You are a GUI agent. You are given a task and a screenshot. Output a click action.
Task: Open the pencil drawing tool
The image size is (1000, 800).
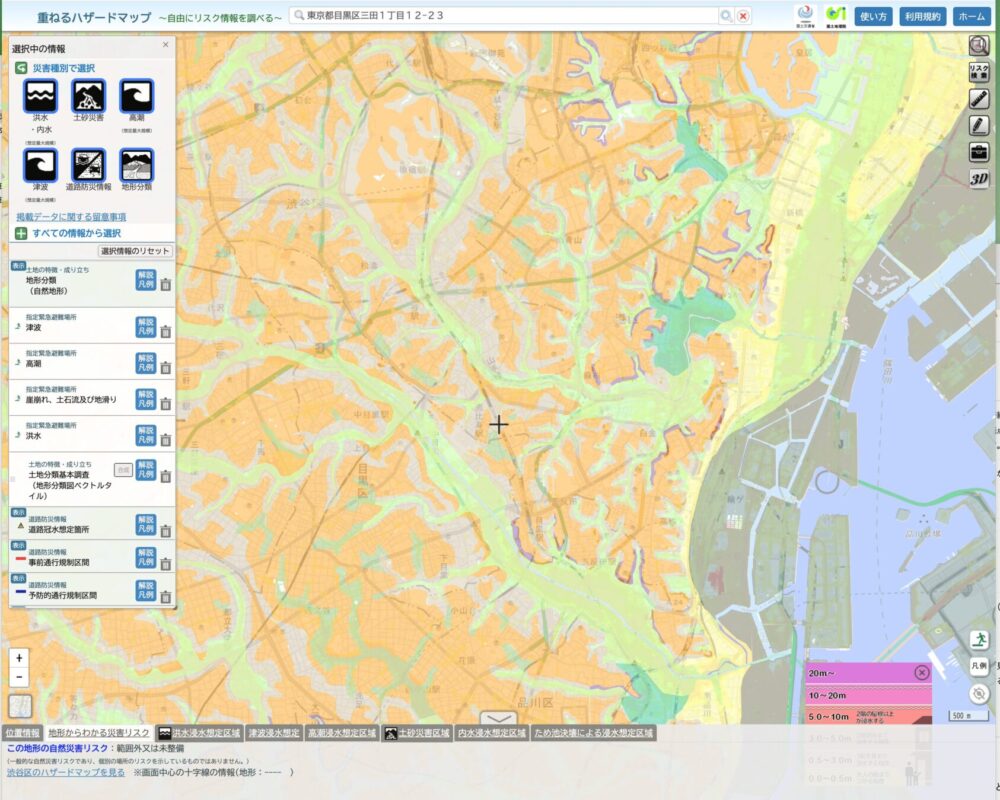coord(979,126)
